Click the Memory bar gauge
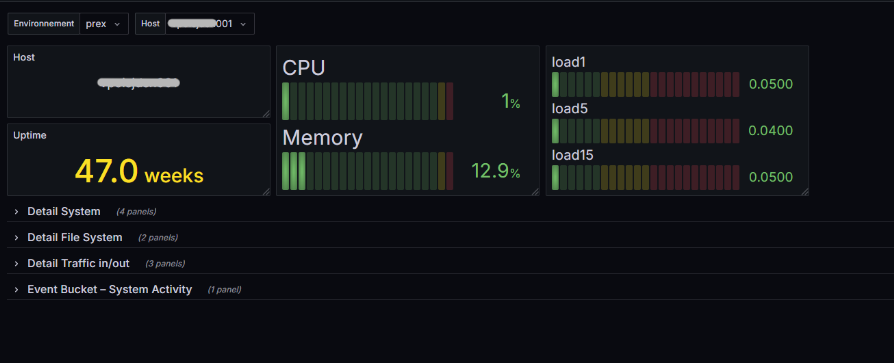Screen dimensions: 894x363 tap(368, 171)
